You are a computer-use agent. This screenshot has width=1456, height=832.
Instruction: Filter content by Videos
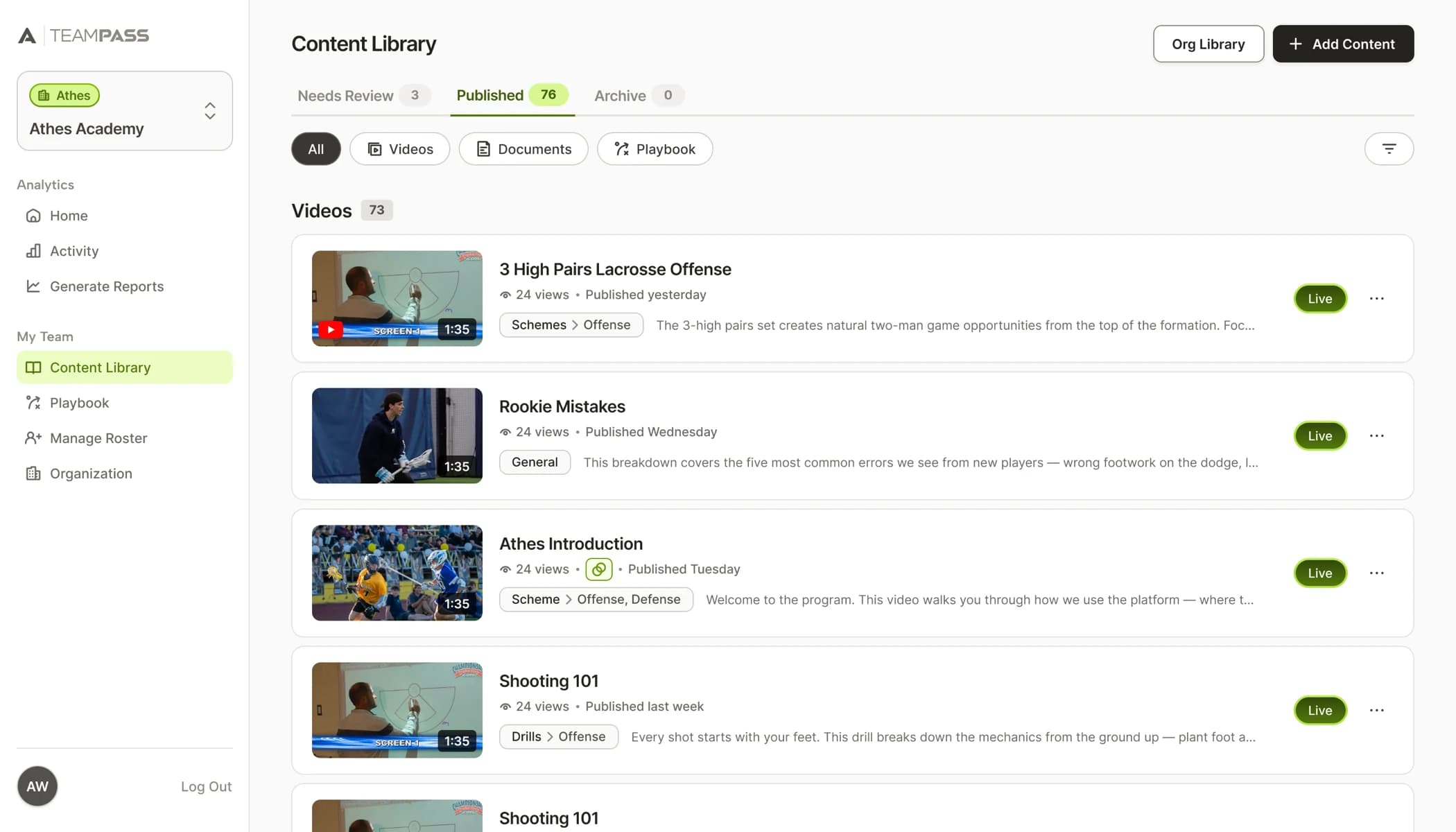400,149
